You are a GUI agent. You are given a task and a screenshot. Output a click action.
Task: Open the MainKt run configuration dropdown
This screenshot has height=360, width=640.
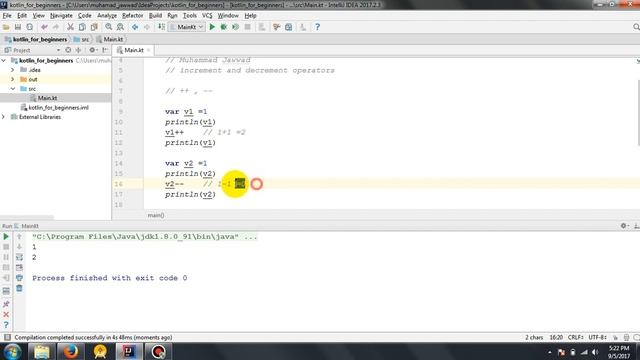click(186, 27)
